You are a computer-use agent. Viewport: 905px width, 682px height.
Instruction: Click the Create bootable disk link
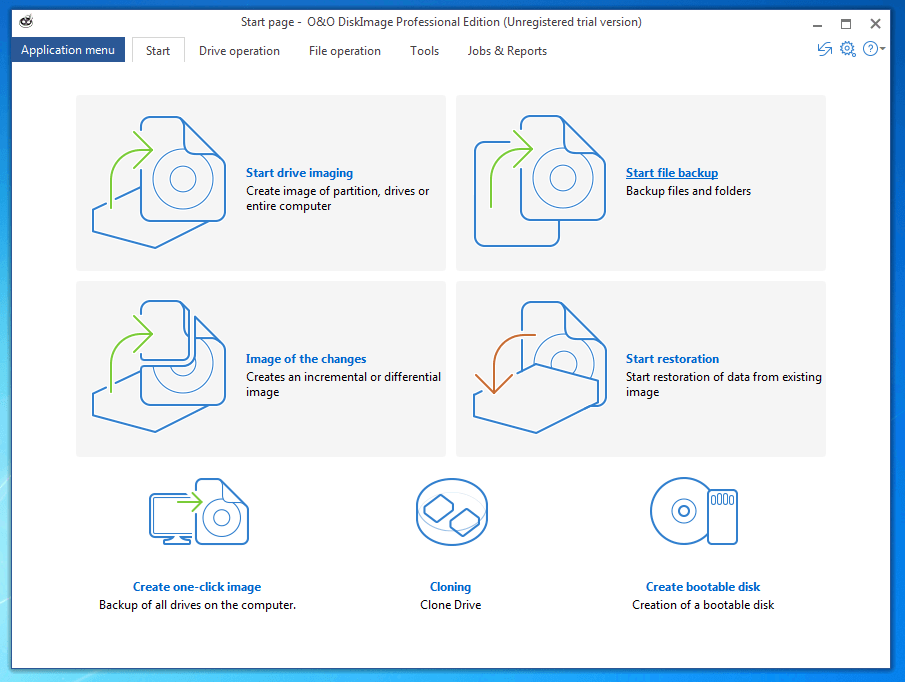703,587
